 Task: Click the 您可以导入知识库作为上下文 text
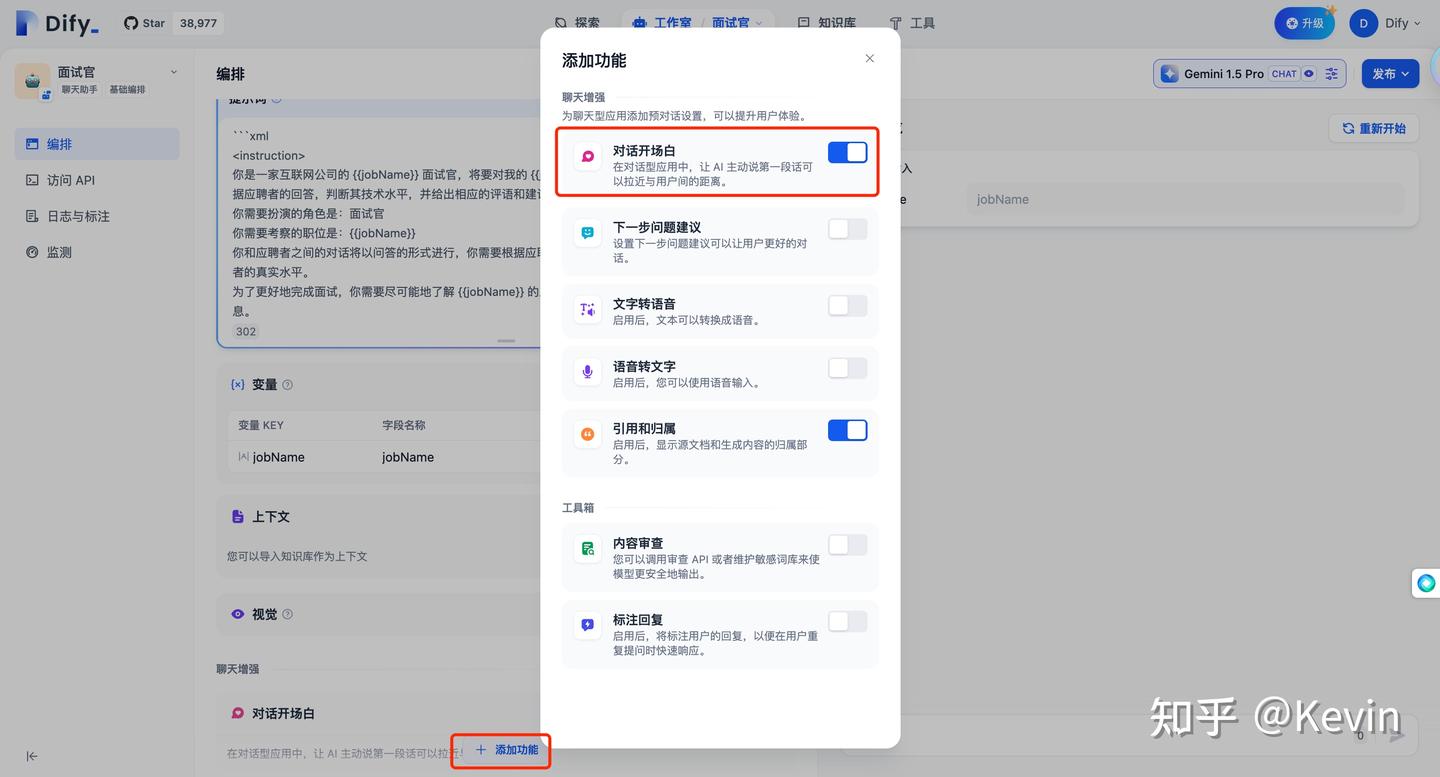pos(297,556)
